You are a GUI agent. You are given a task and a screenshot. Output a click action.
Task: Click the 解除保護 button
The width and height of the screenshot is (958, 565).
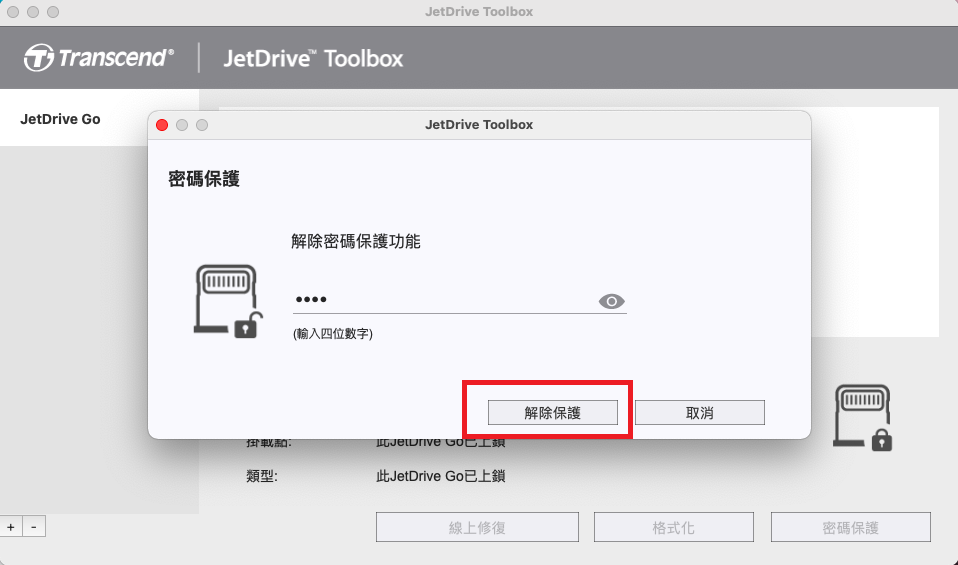coord(552,413)
